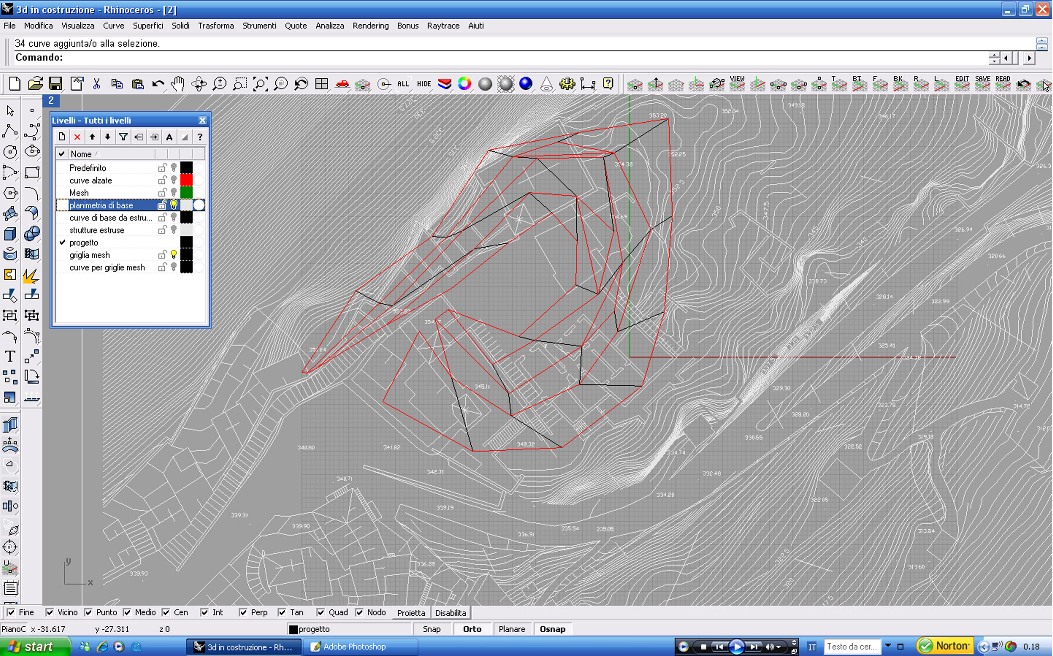Toggle the Perp osnap checkbox
This screenshot has height=656, width=1053.
pyautogui.click(x=243, y=612)
